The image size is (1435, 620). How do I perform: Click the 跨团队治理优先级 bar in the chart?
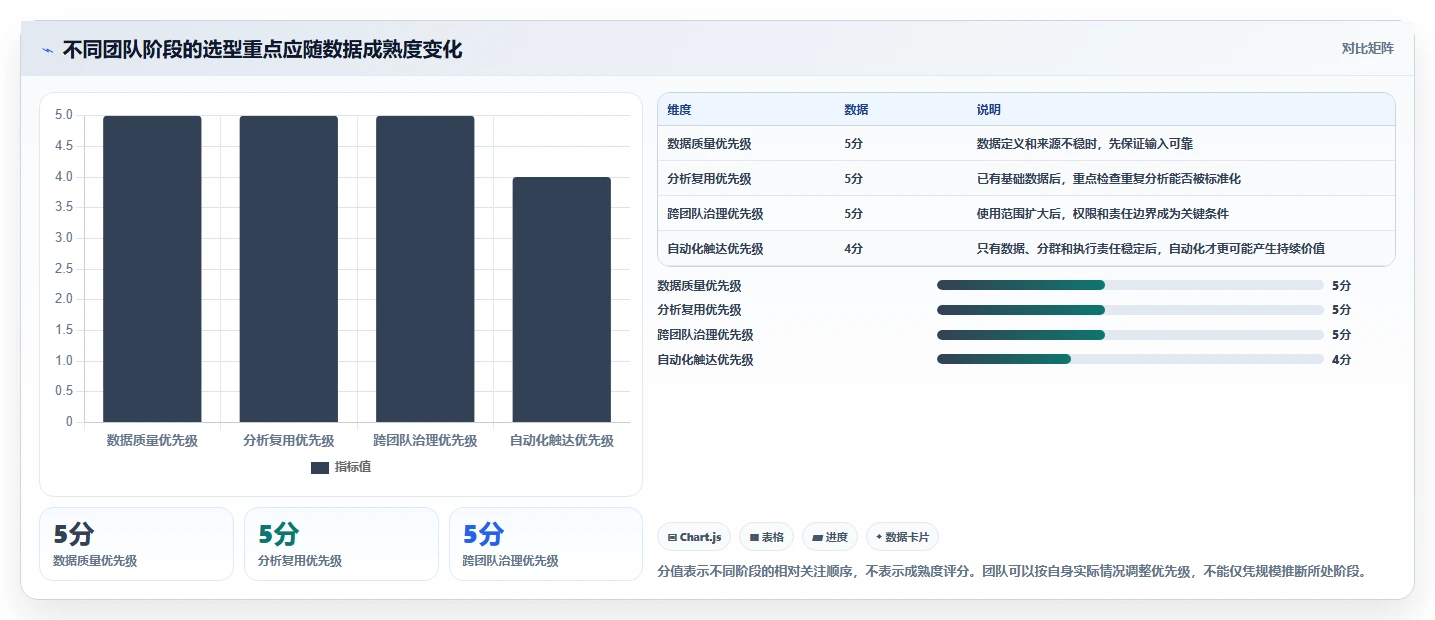click(425, 268)
